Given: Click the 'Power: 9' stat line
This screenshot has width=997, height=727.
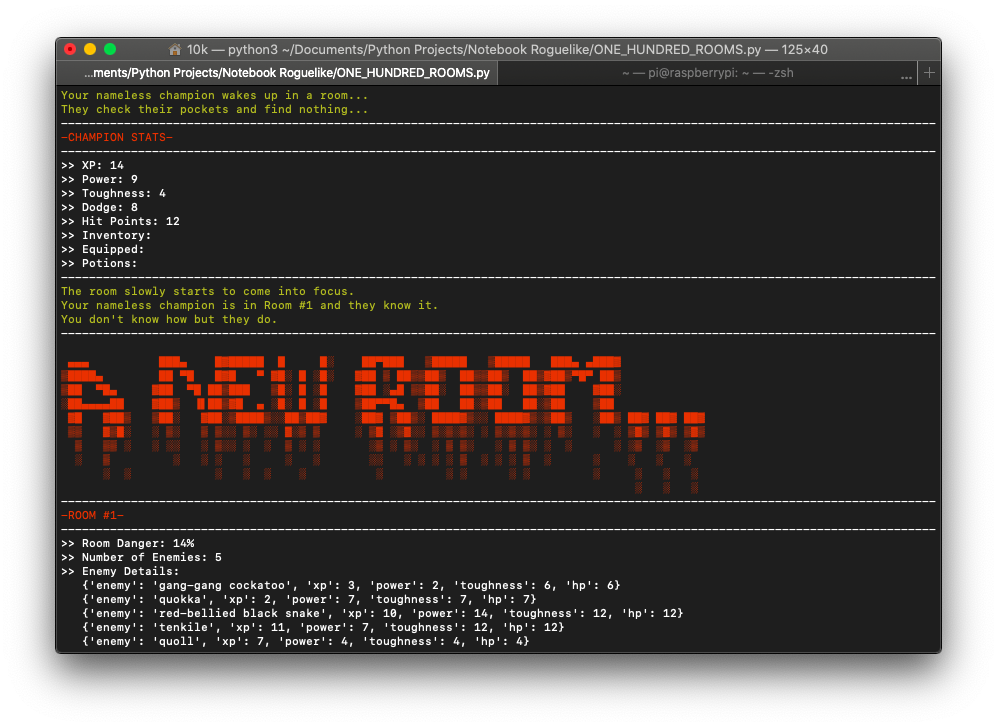Looking at the screenshot, I should pyautogui.click(x=99, y=179).
